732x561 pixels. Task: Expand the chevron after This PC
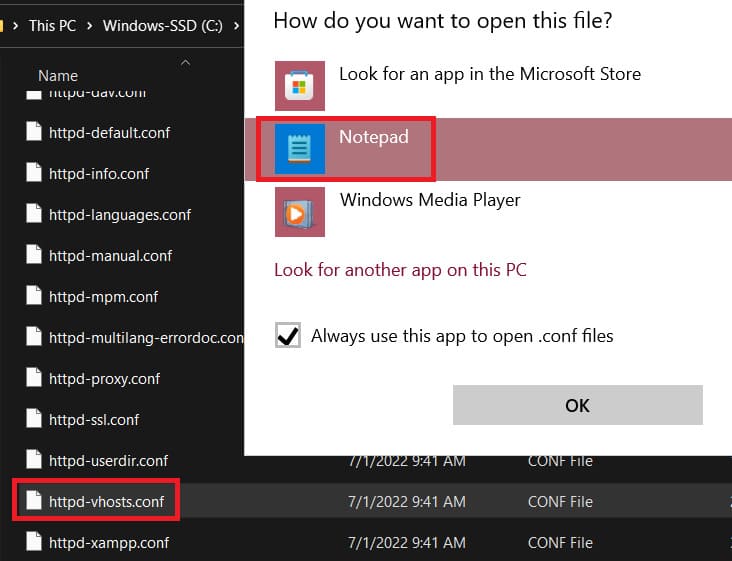click(89, 26)
